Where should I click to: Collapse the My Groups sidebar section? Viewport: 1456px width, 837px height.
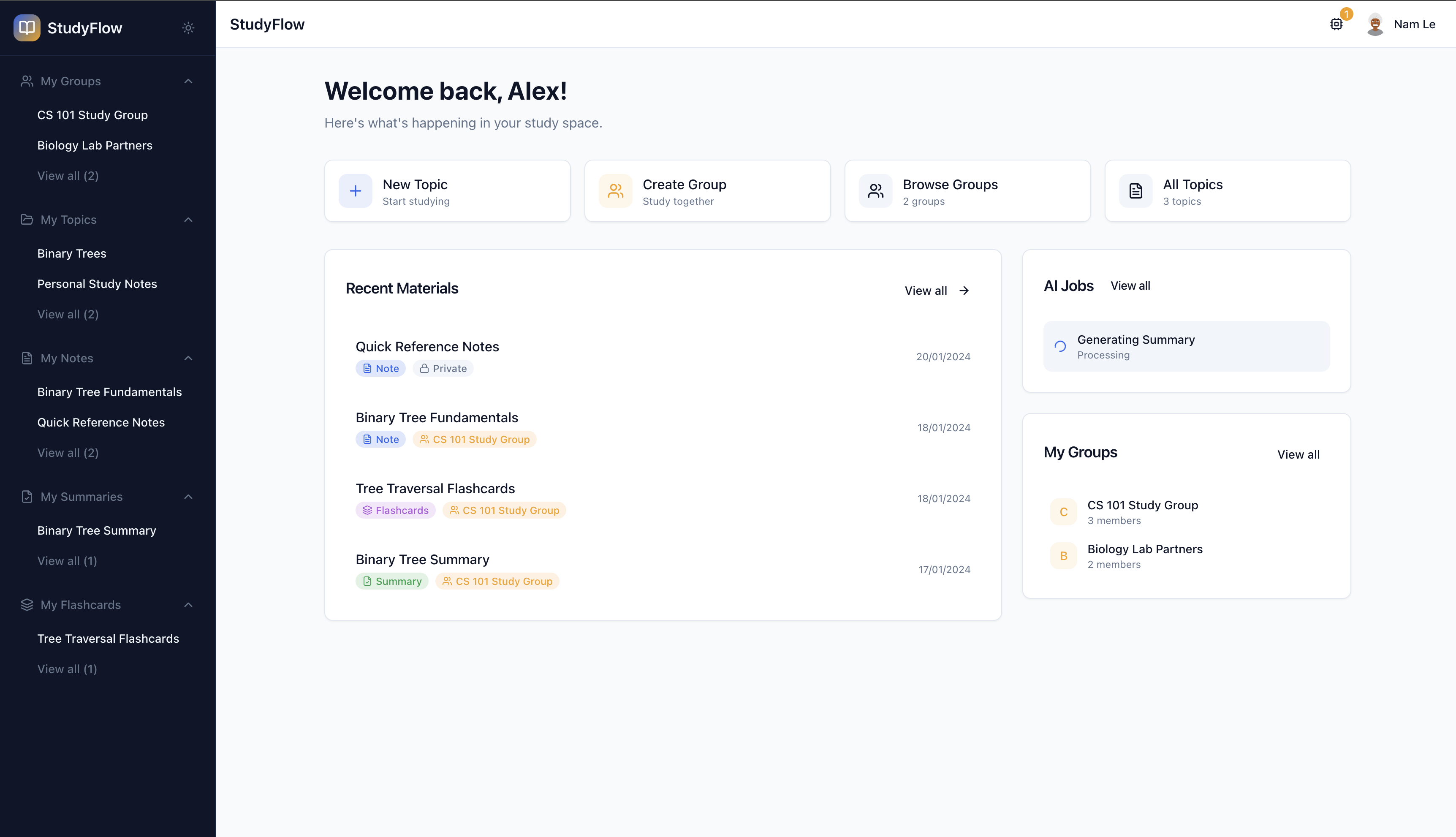(188, 81)
